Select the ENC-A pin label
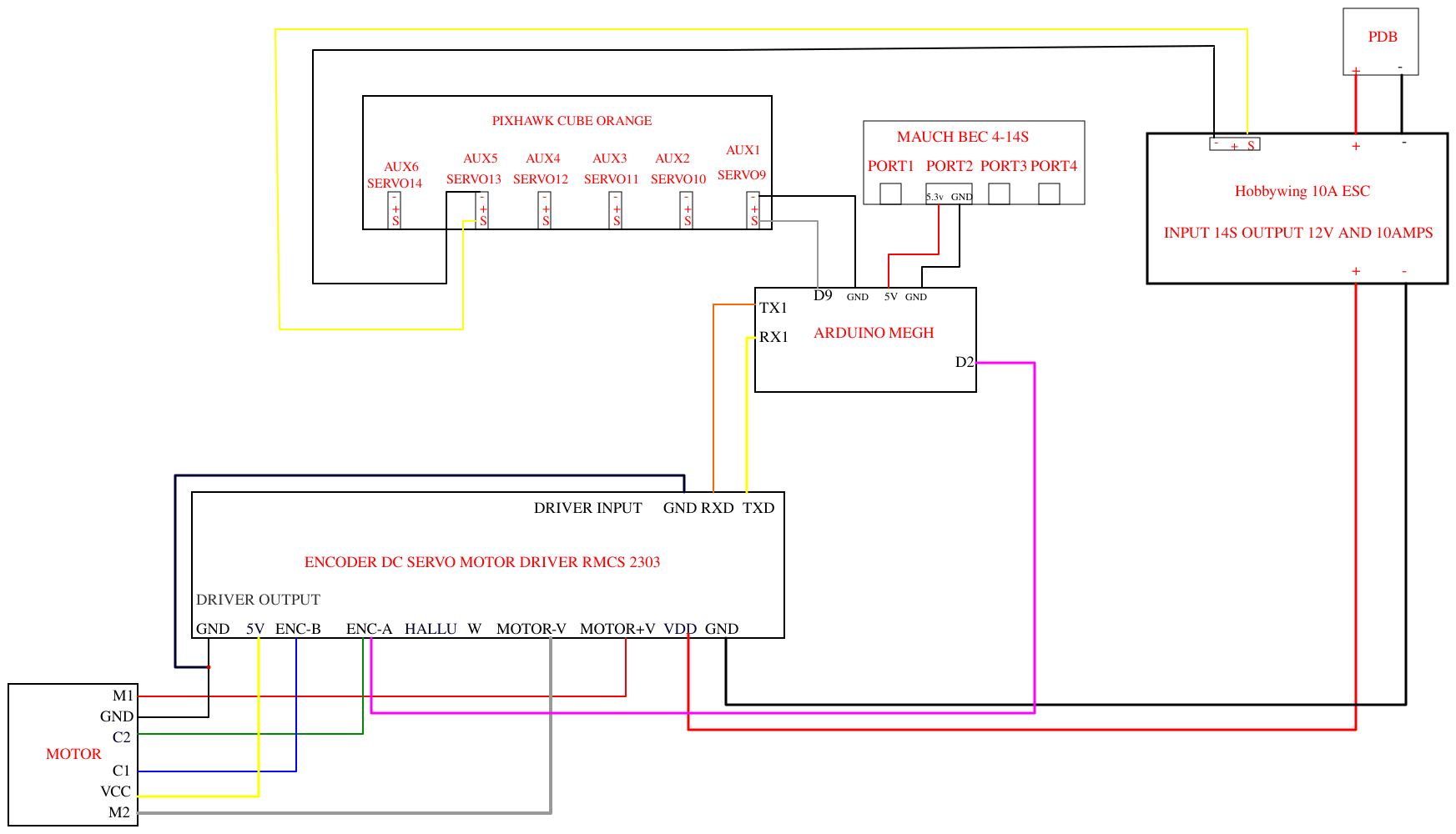 369,629
